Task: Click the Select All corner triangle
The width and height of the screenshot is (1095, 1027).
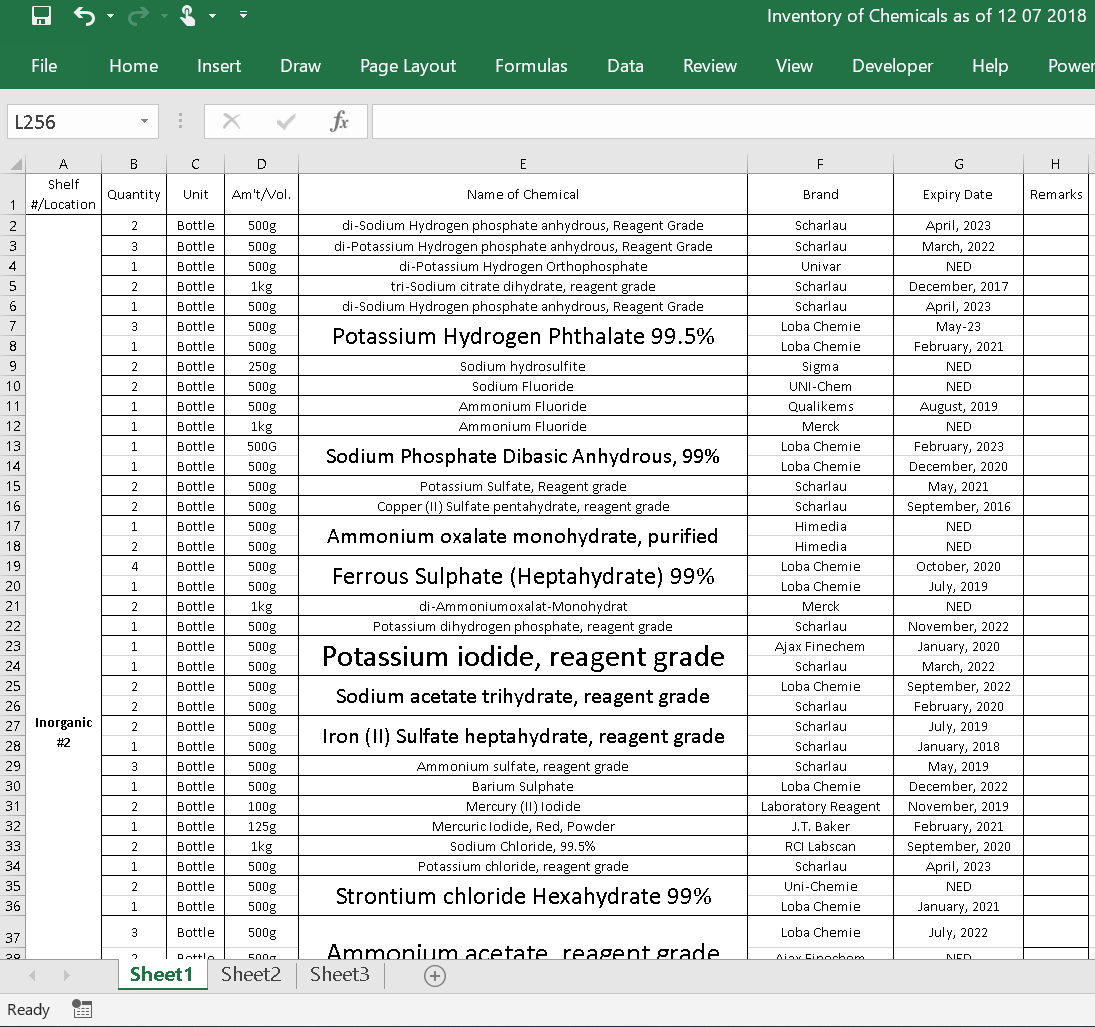Action: coord(16,165)
